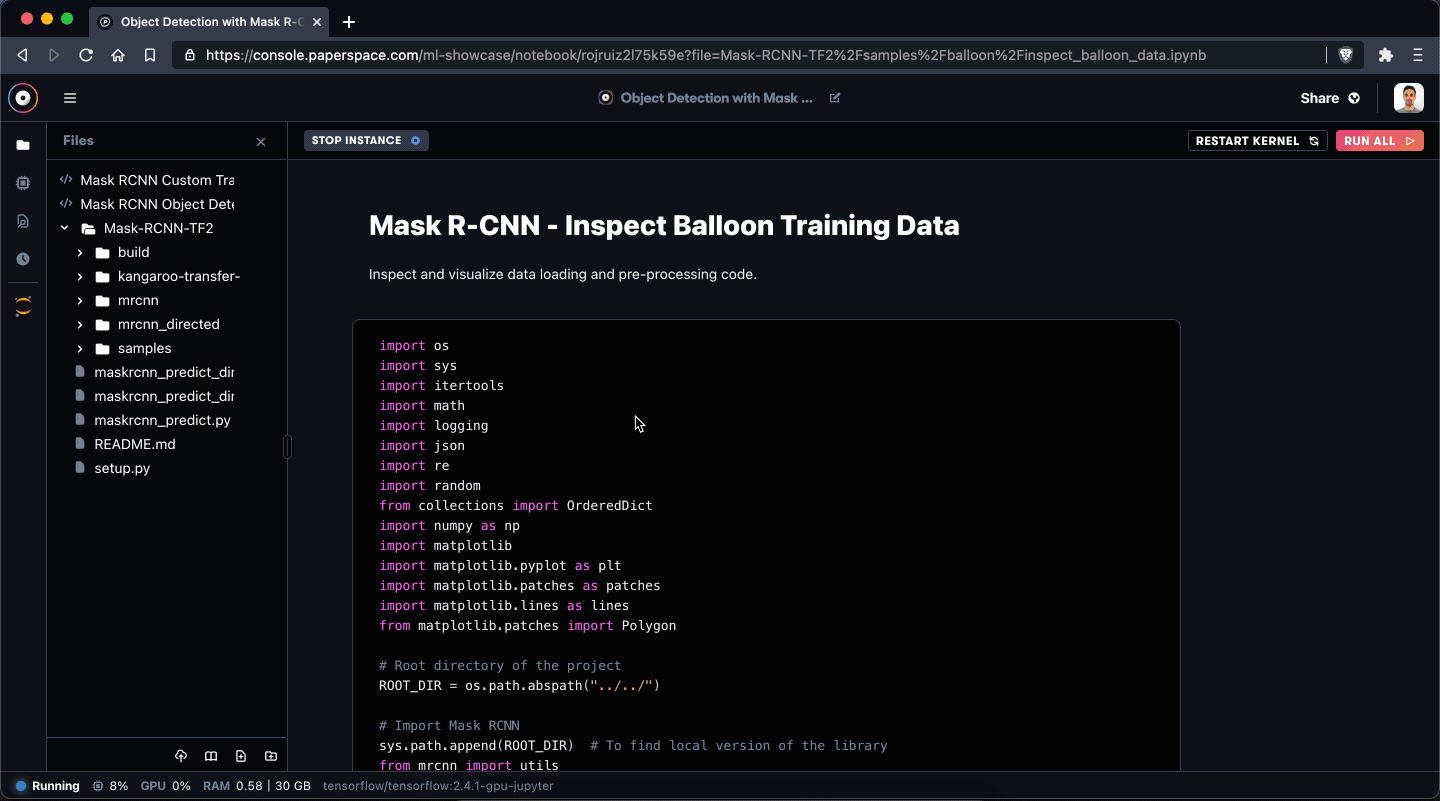The image size is (1440, 801).
Task: Click the upload file icon
Action: point(181,756)
